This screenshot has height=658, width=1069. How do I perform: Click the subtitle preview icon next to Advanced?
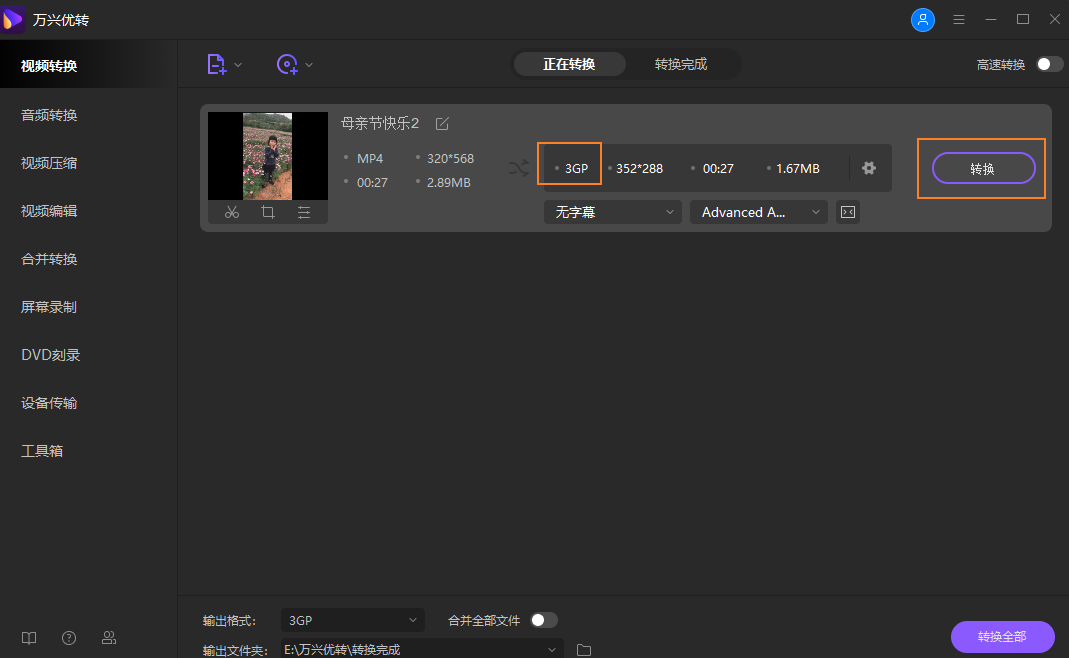(847, 212)
